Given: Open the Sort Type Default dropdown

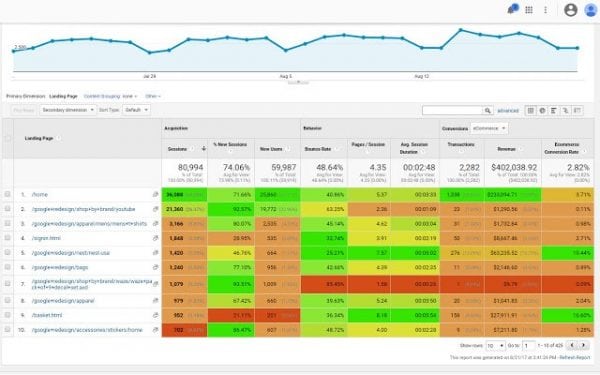Looking at the screenshot, I should 136,110.
